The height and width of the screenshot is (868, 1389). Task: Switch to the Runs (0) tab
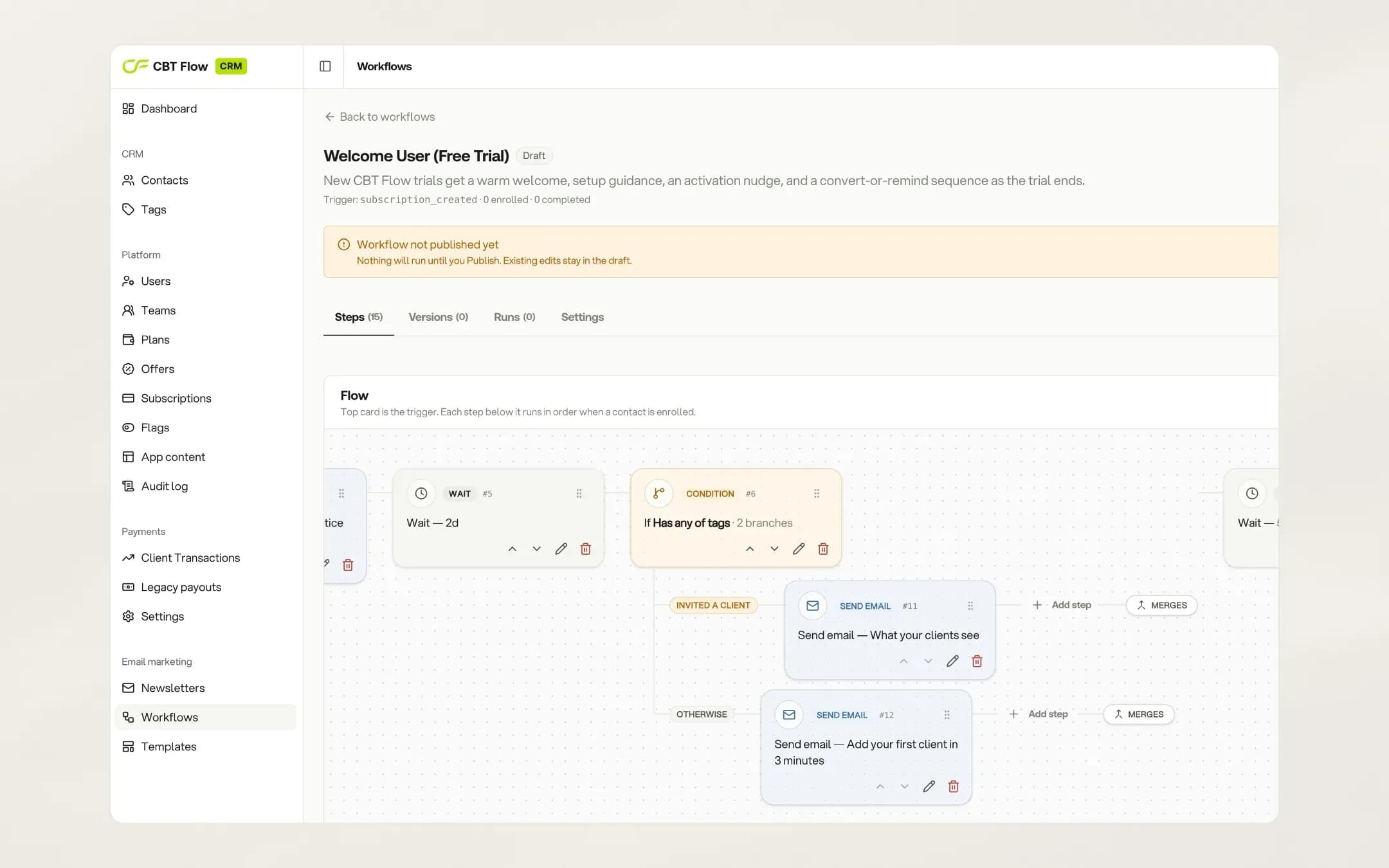coord(514,317)
